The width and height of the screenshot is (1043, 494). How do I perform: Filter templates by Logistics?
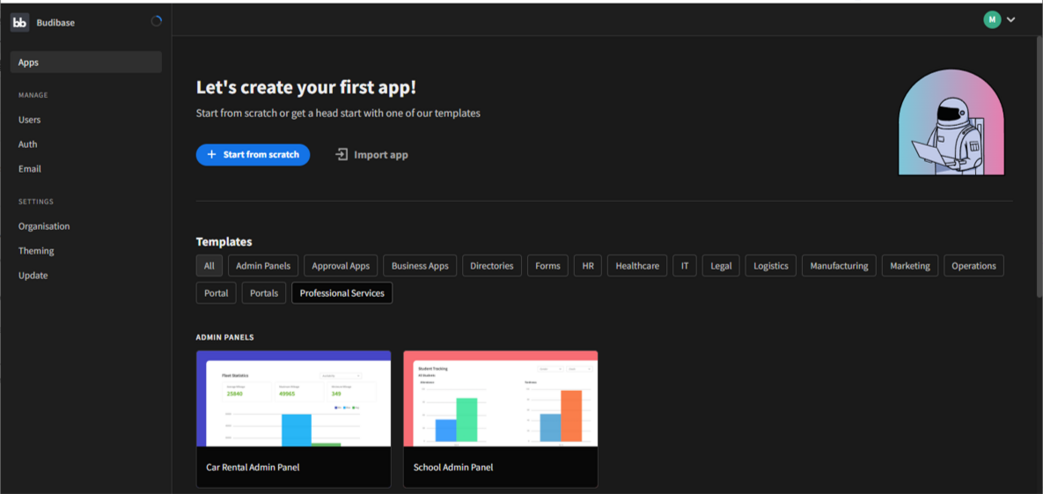[770, 266]
